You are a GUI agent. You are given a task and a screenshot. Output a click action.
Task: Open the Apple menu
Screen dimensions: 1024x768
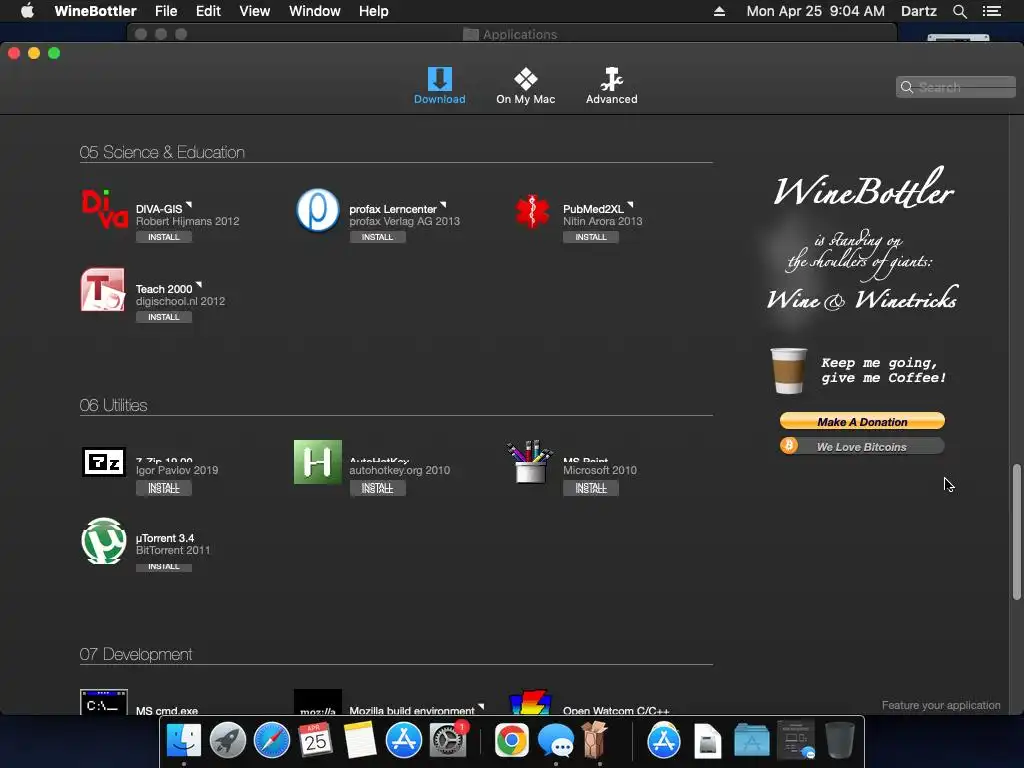[27, 11]
